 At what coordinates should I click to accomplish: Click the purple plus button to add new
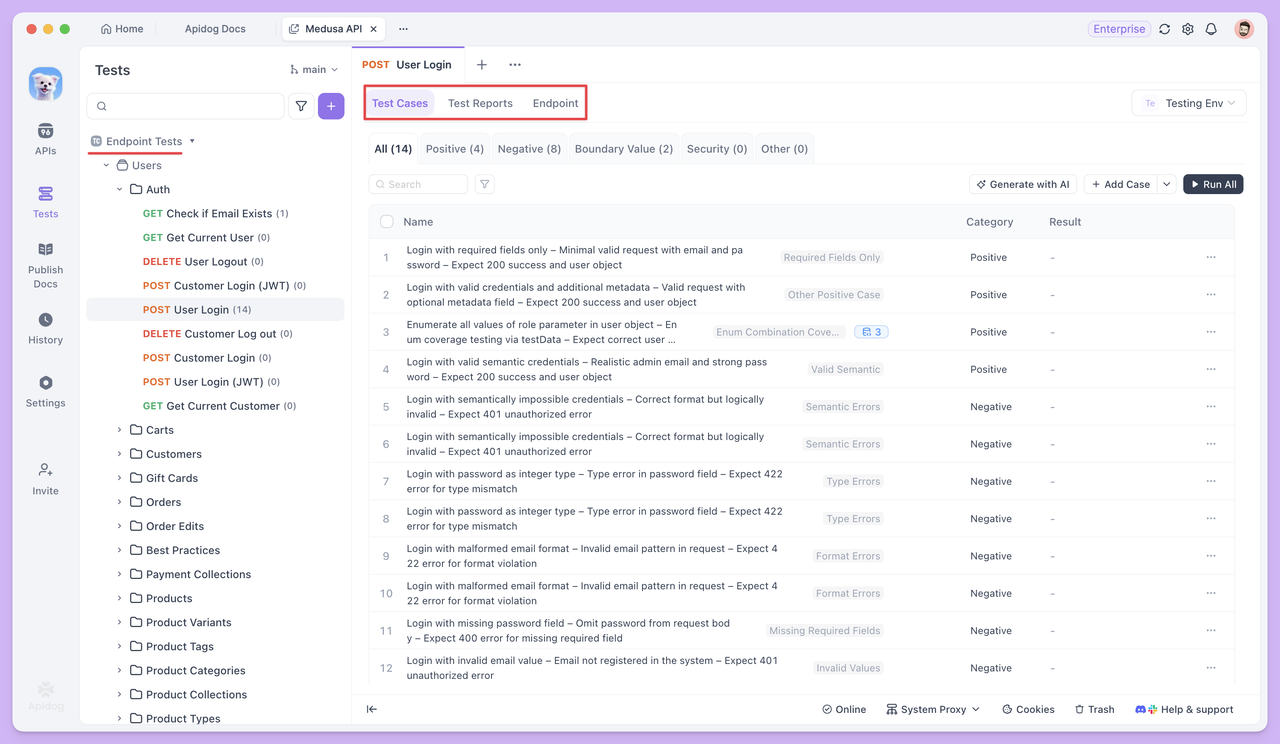331,105
